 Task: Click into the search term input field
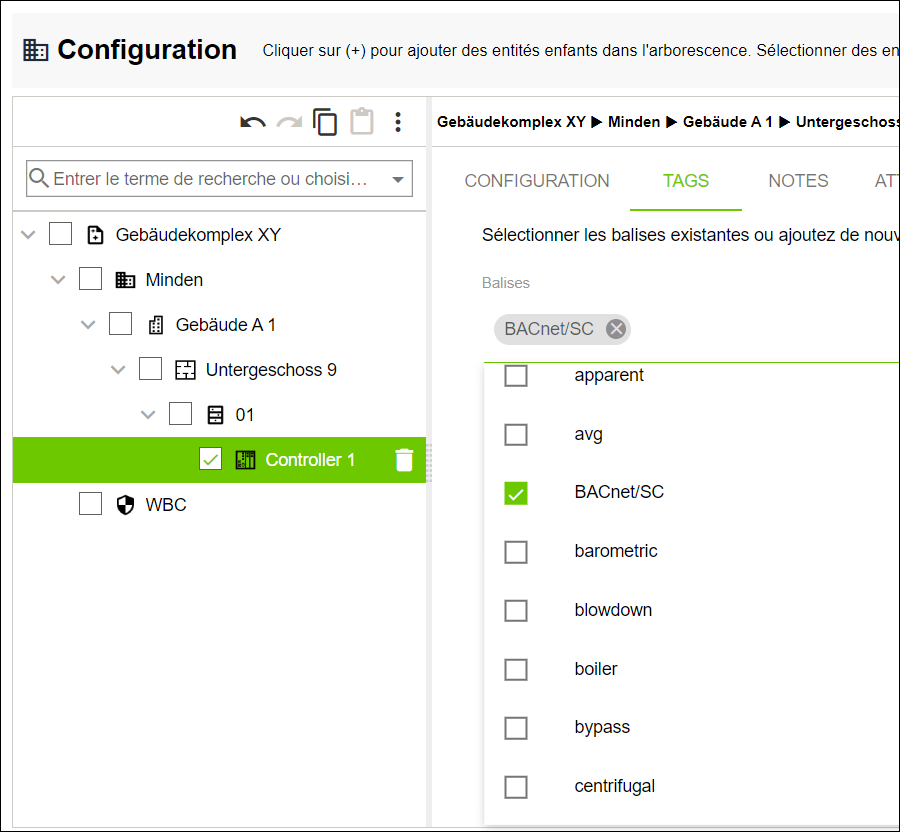tap(210, 179)
